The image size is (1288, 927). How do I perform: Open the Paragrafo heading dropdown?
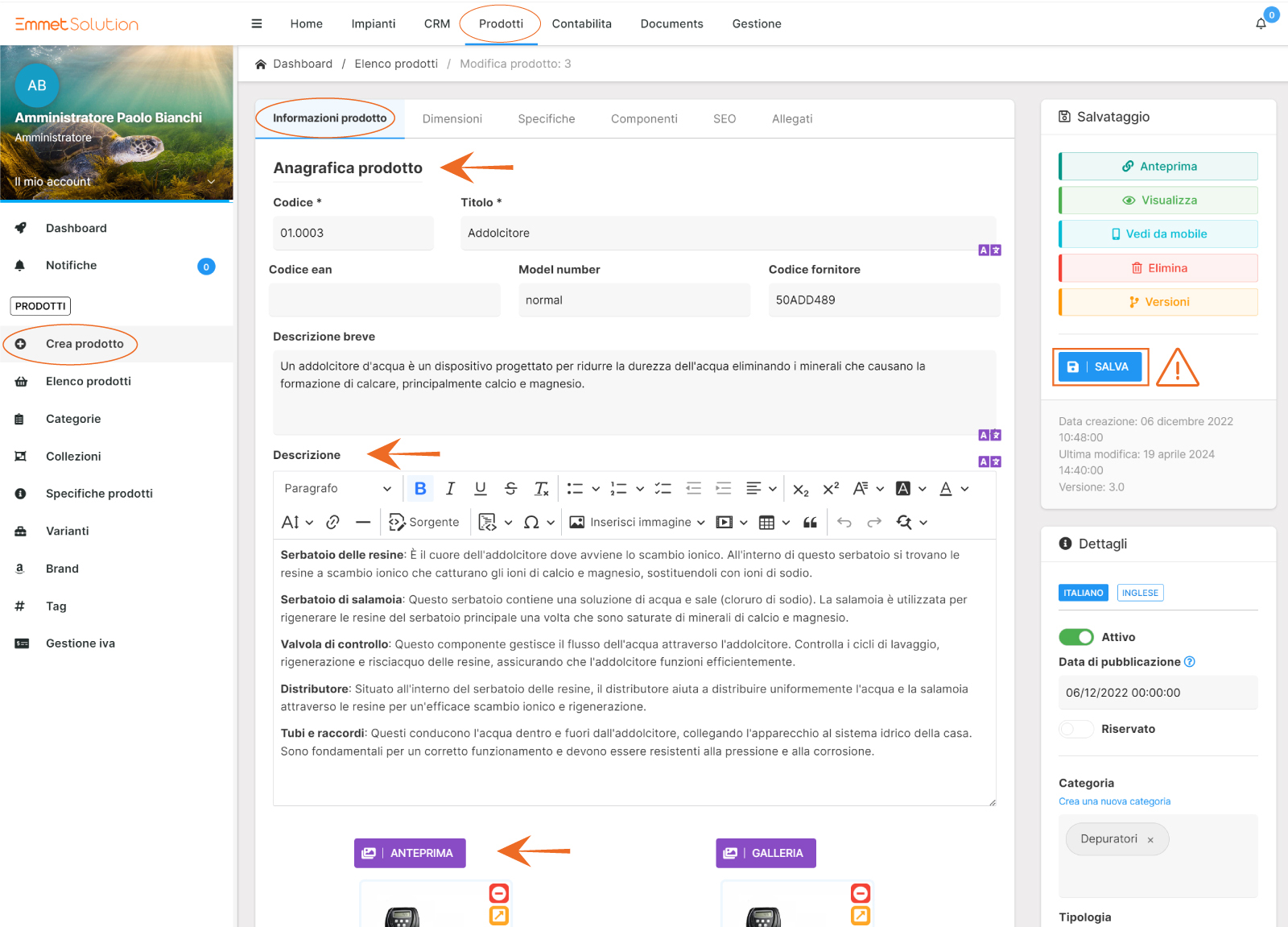pyautogui.click(x=337, y=489)
